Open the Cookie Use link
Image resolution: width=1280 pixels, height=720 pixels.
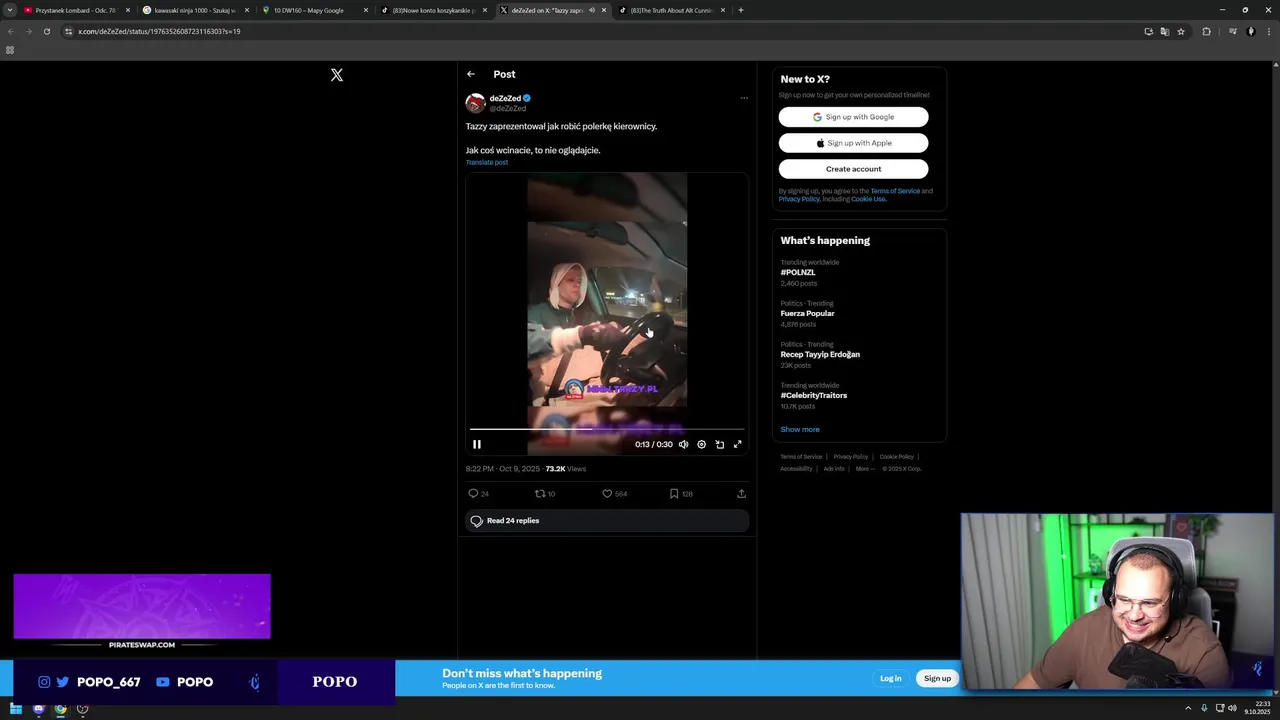click(868, 199)
